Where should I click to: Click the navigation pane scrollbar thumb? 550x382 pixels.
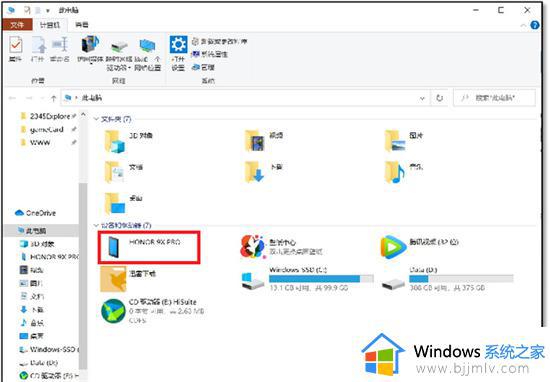pyautogui.click(x=83, y=276)
